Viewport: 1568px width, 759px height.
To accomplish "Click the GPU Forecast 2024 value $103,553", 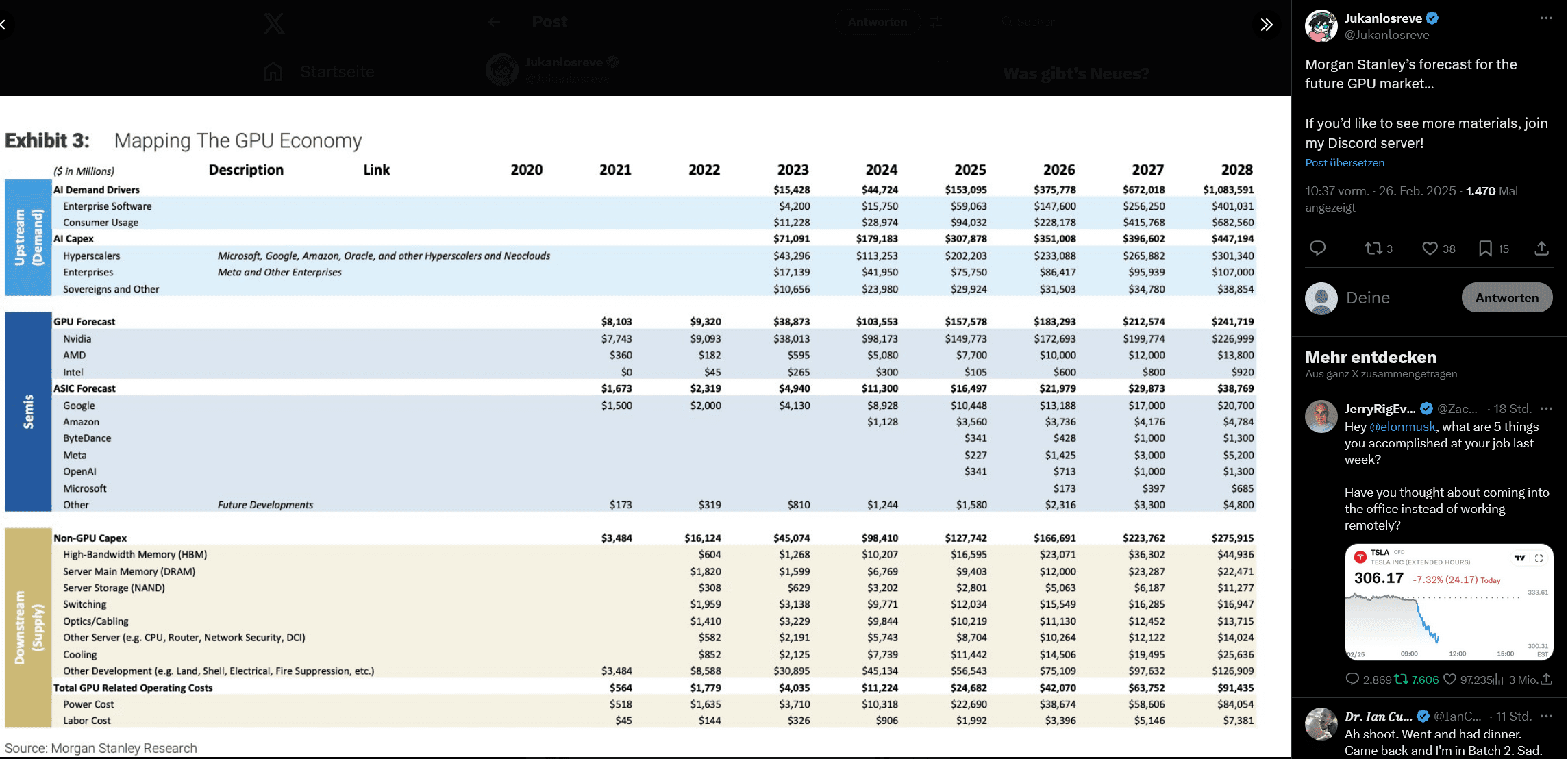I will click(877, 321).
